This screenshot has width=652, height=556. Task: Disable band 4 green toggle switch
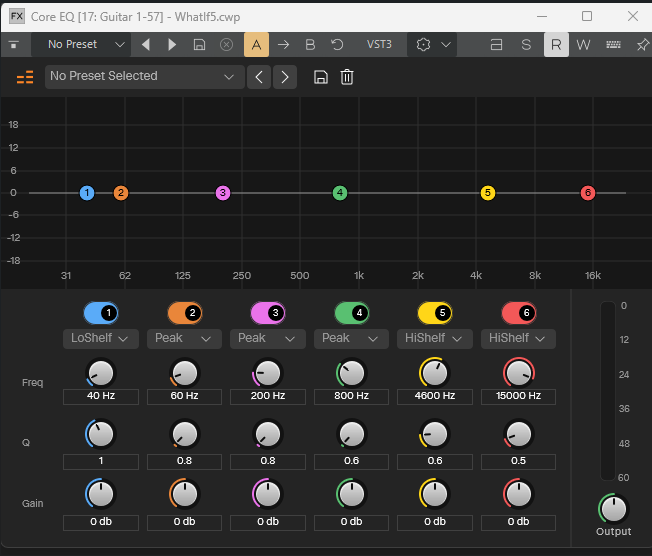352,312
